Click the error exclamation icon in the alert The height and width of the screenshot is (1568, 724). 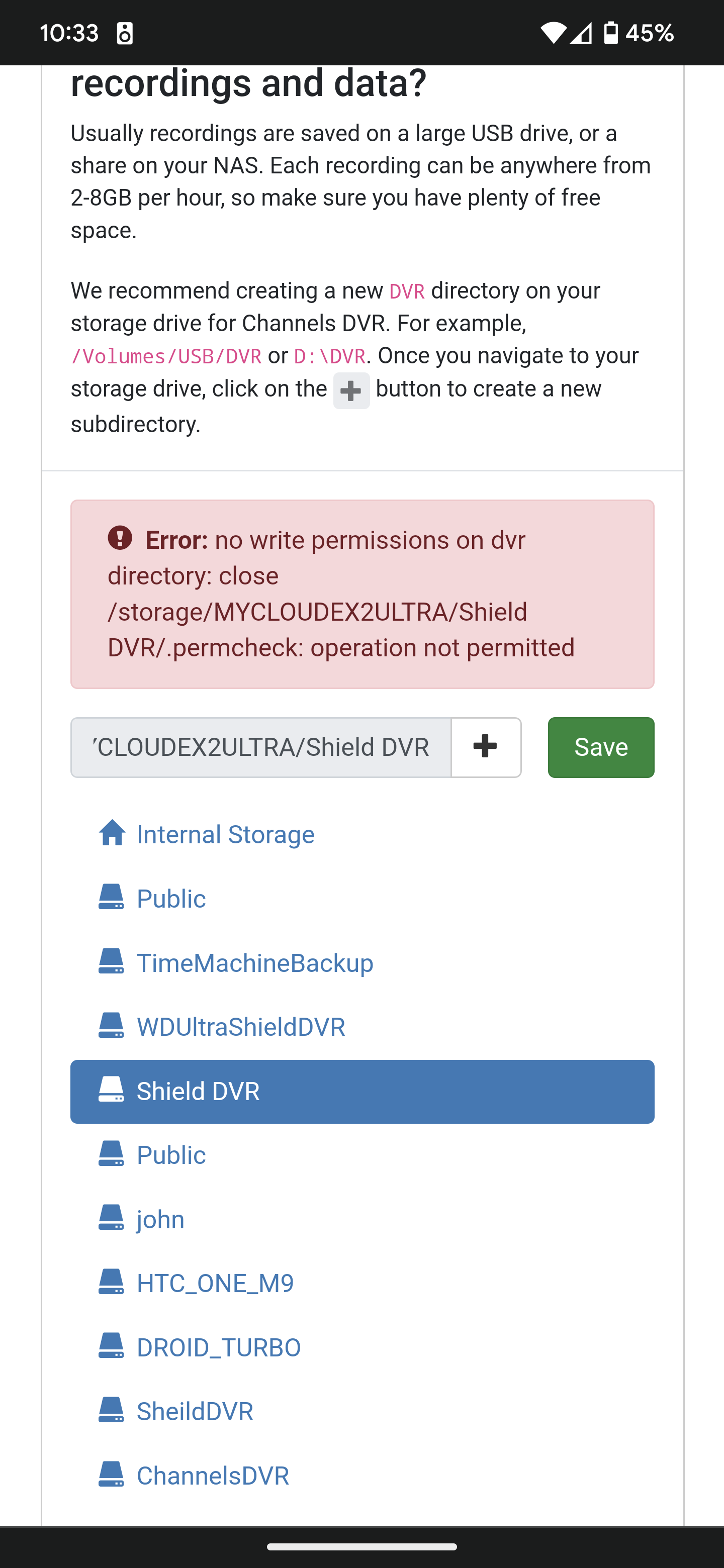(121, 539)
